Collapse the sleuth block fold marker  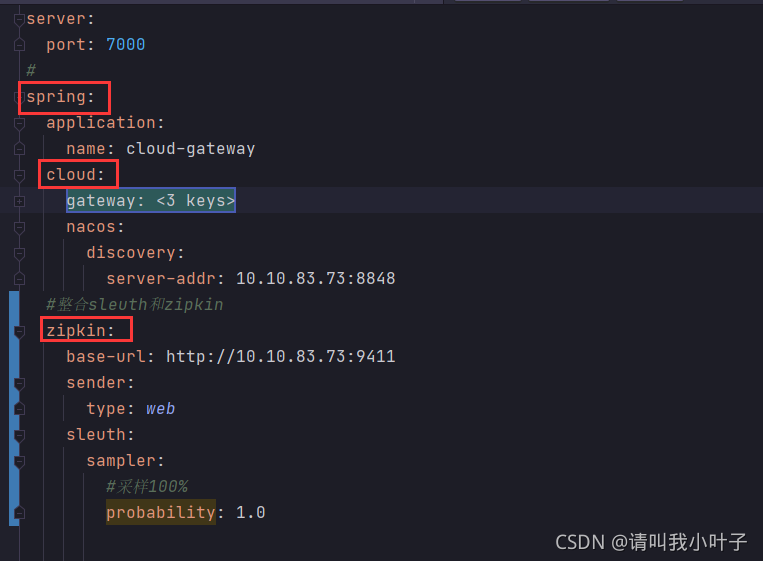pos(19,435)
